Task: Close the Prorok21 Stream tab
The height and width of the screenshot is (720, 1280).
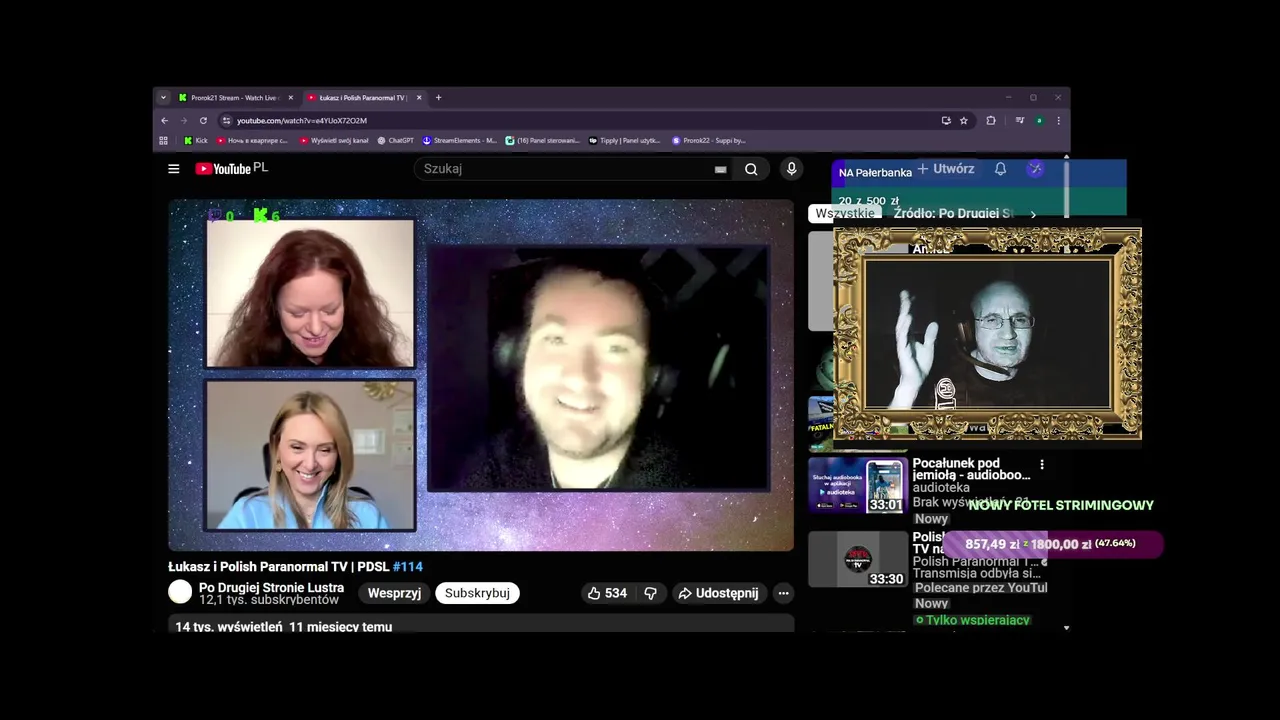Action: (x=291, y=98)
